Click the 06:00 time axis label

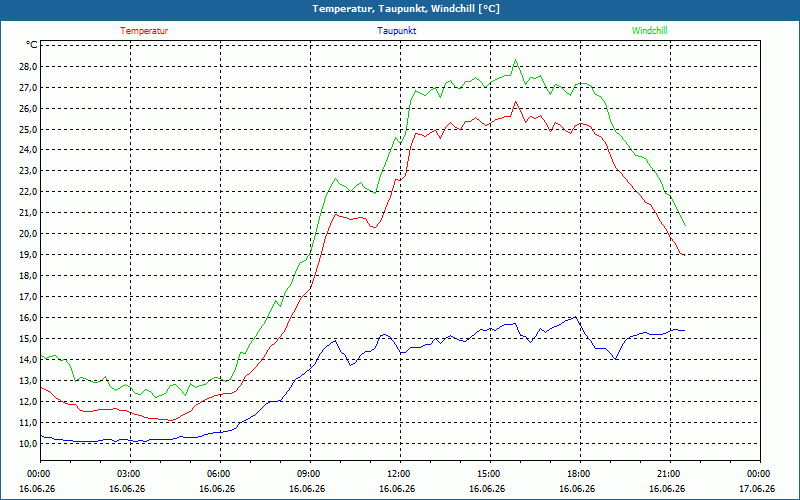click(220, 474)
